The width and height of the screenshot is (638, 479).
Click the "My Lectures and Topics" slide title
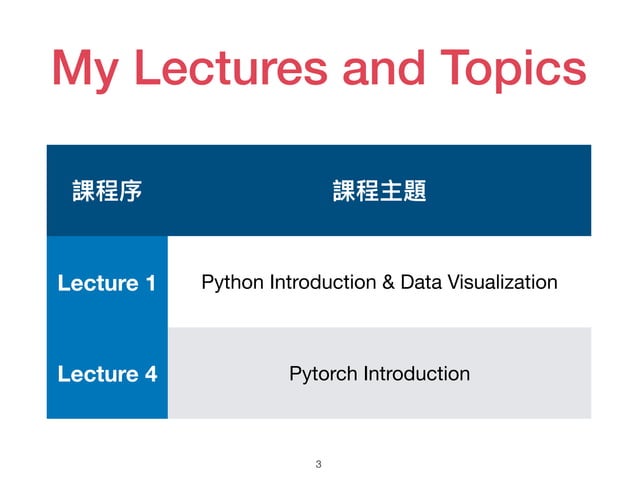click(x=319, y=69)
